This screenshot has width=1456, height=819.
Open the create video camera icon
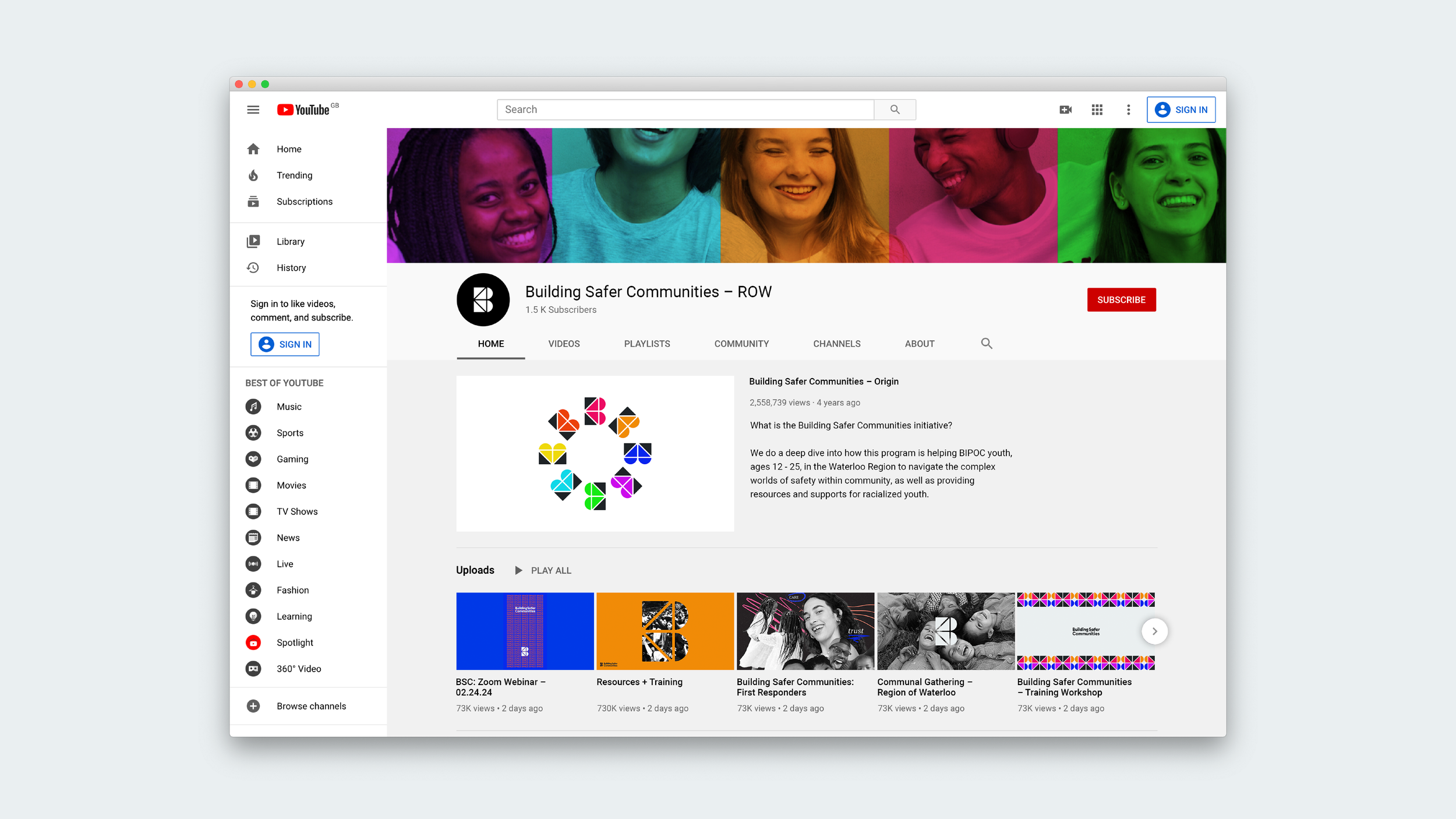pyautogui.click(x=1065, y=110)
